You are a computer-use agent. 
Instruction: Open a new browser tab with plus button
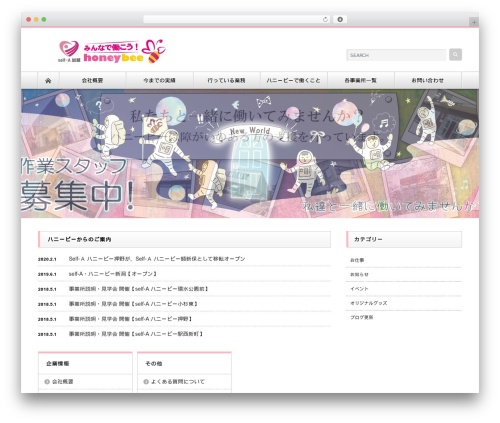474,22
